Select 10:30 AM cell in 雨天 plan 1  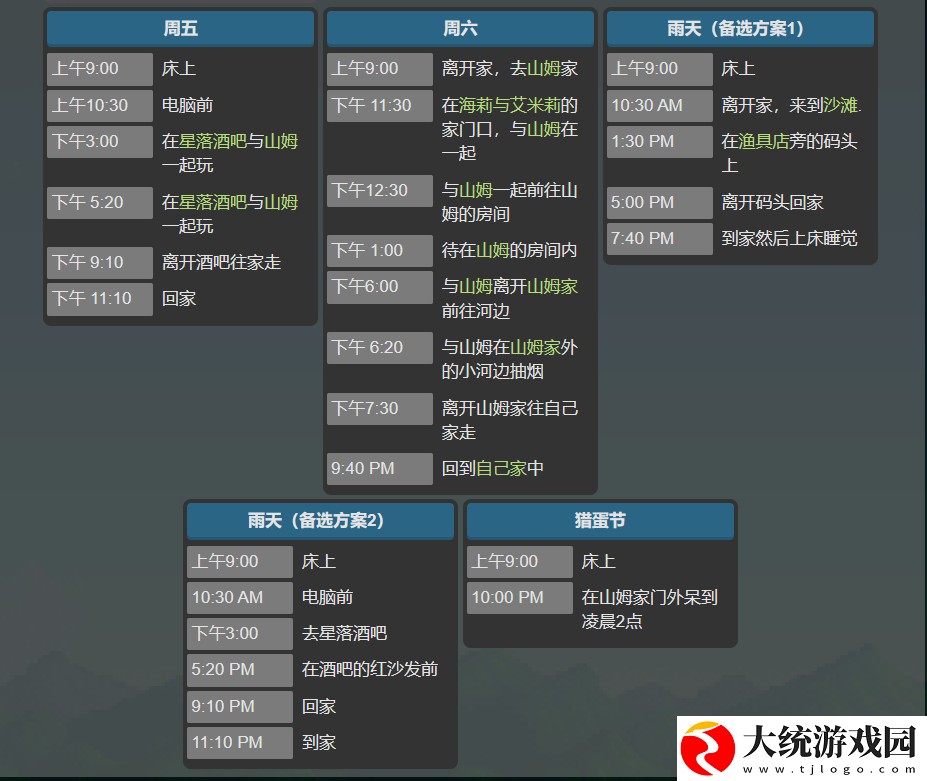tap(660, 105)
